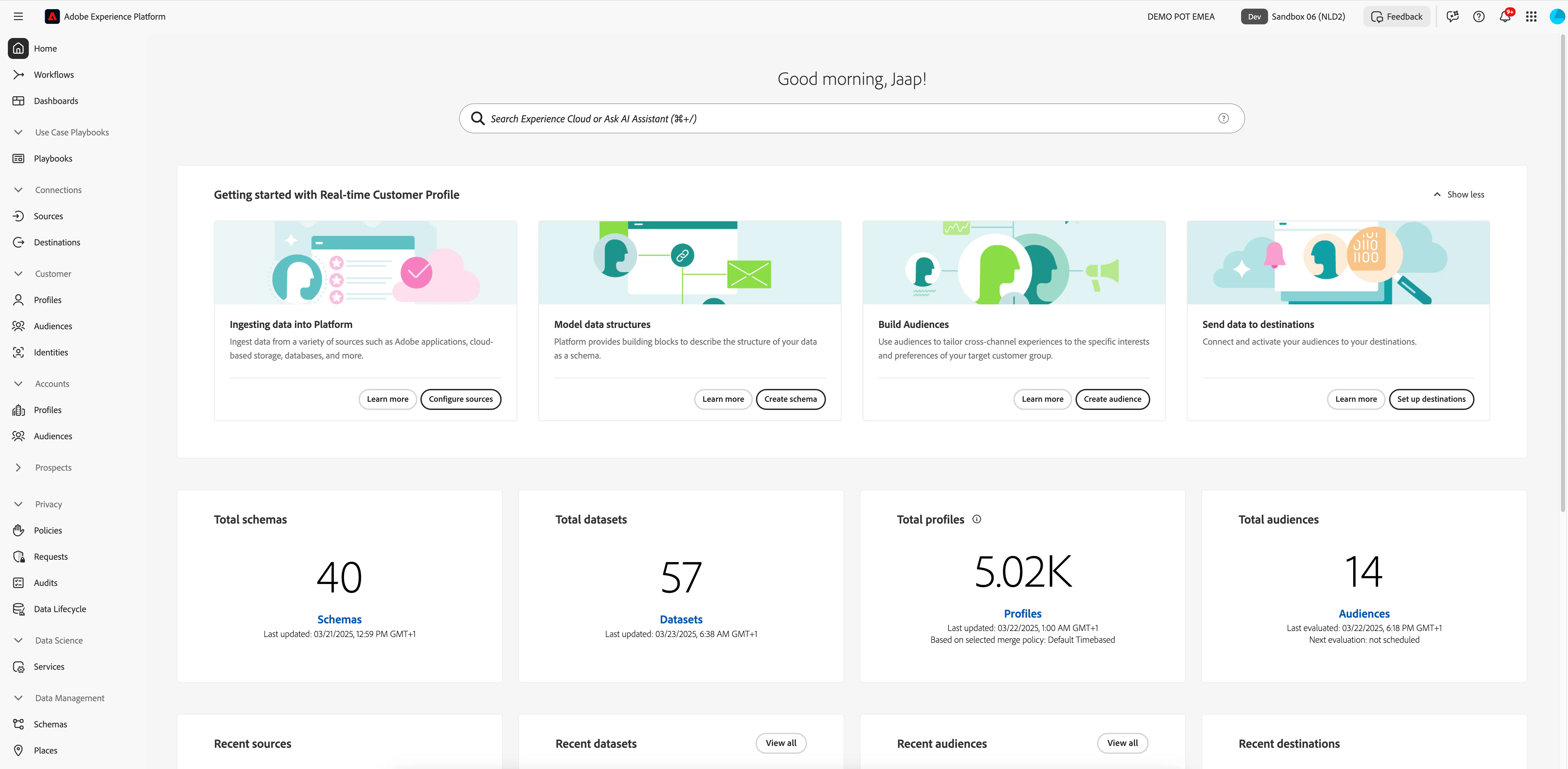This screenshot has width=1568, height=769.
Task: Click the Places pin icon
Action: click(18, 750)
